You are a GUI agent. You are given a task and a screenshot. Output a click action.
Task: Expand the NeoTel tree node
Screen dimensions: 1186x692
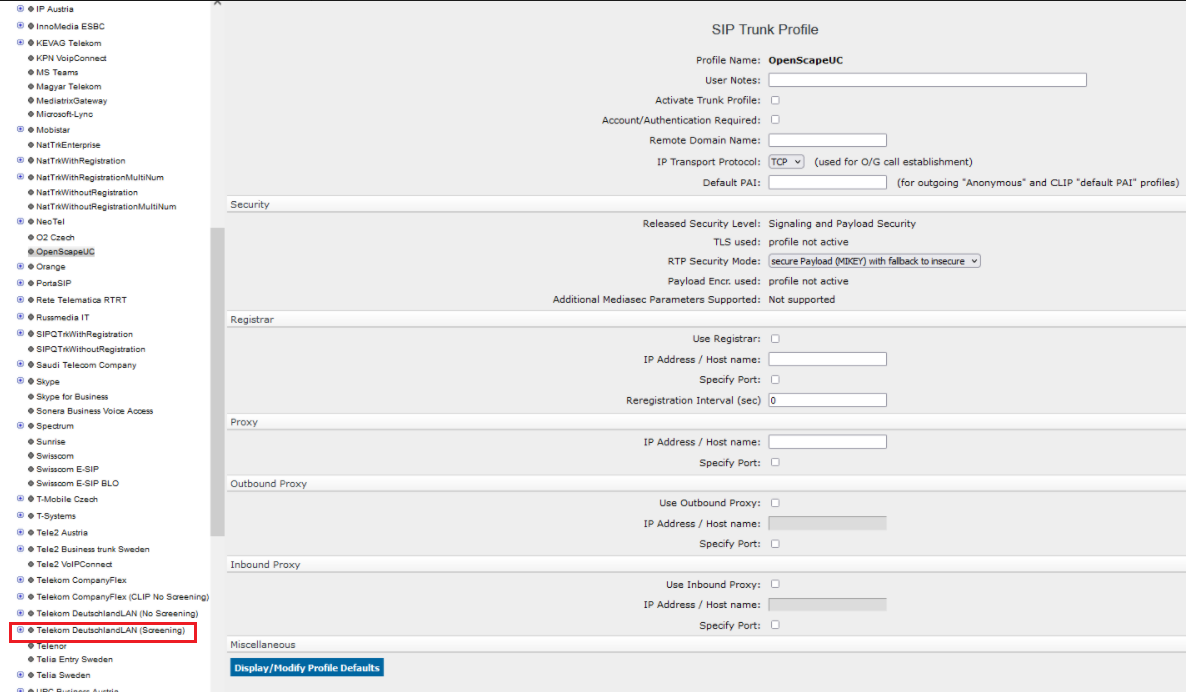pyautogui.click(x=20, y=222)
